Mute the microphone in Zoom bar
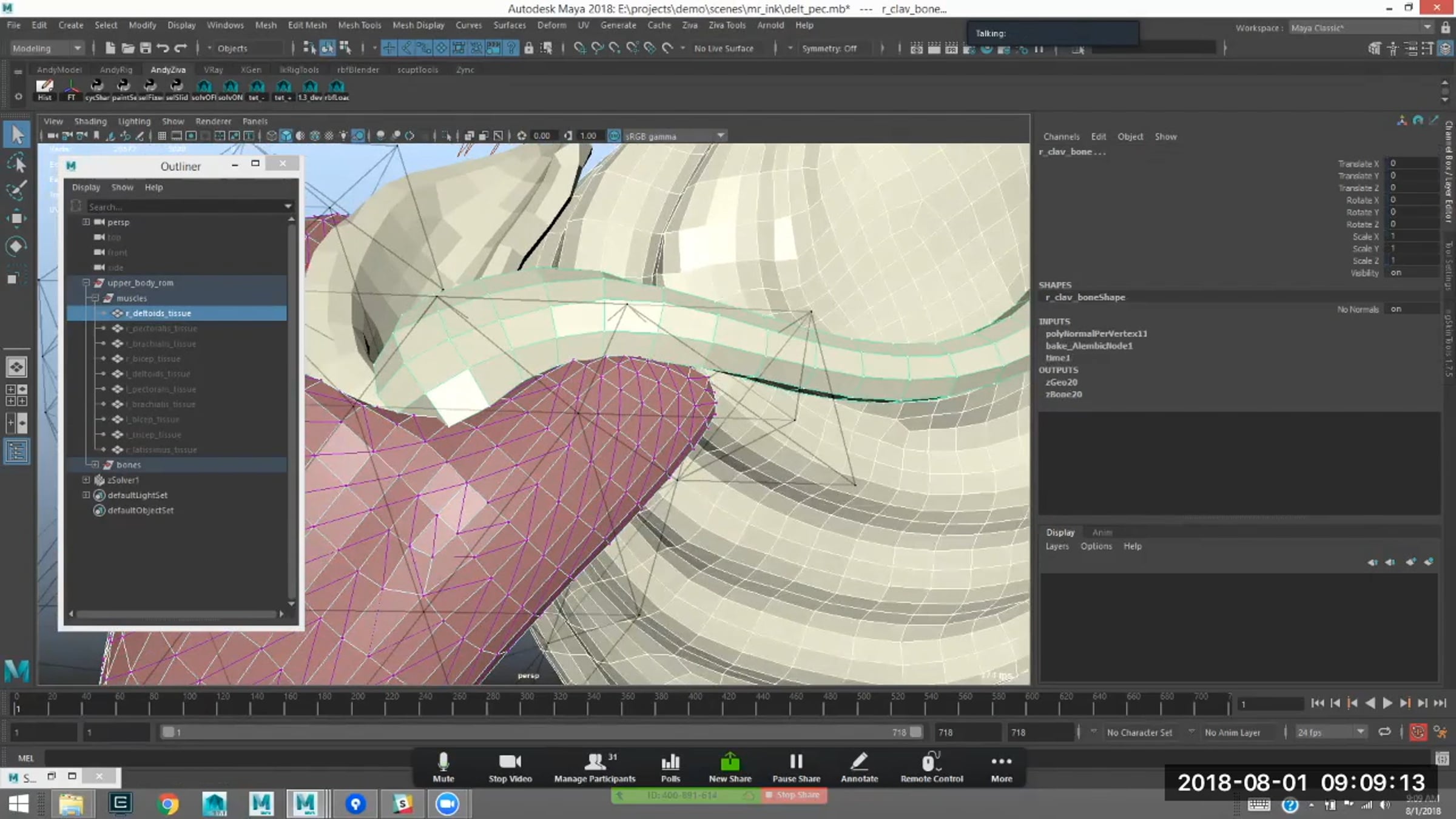 [443, 767]
